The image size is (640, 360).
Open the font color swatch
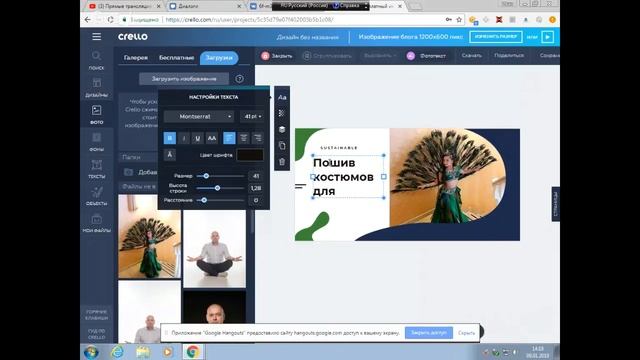coord(250,155)
